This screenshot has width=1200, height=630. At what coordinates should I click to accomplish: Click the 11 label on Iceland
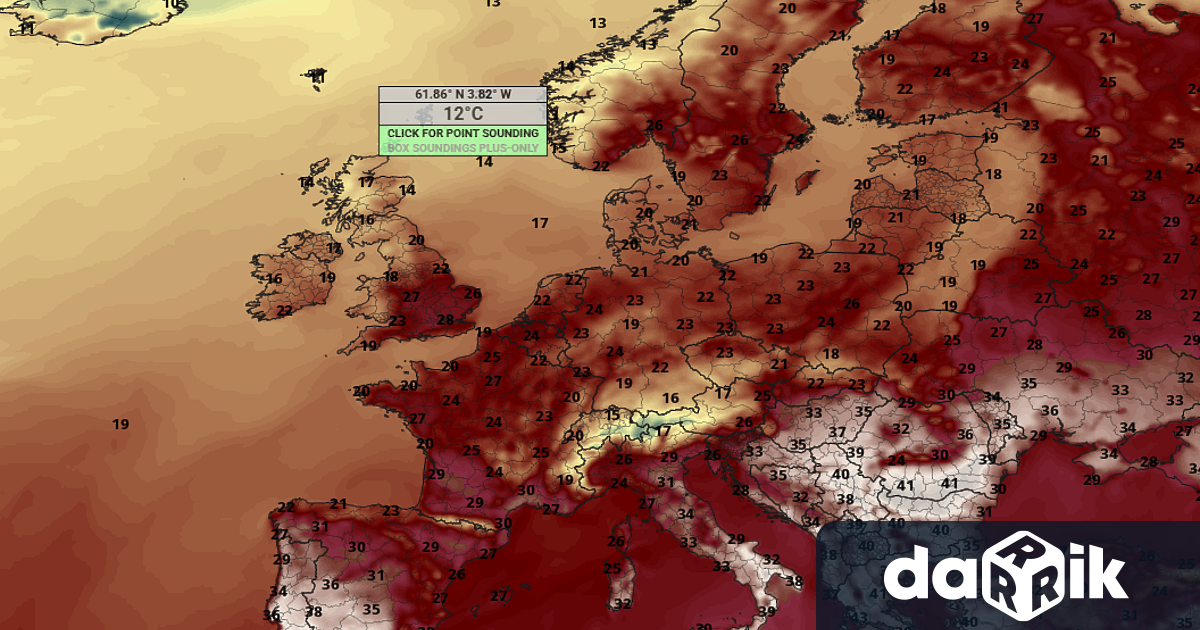27,28
